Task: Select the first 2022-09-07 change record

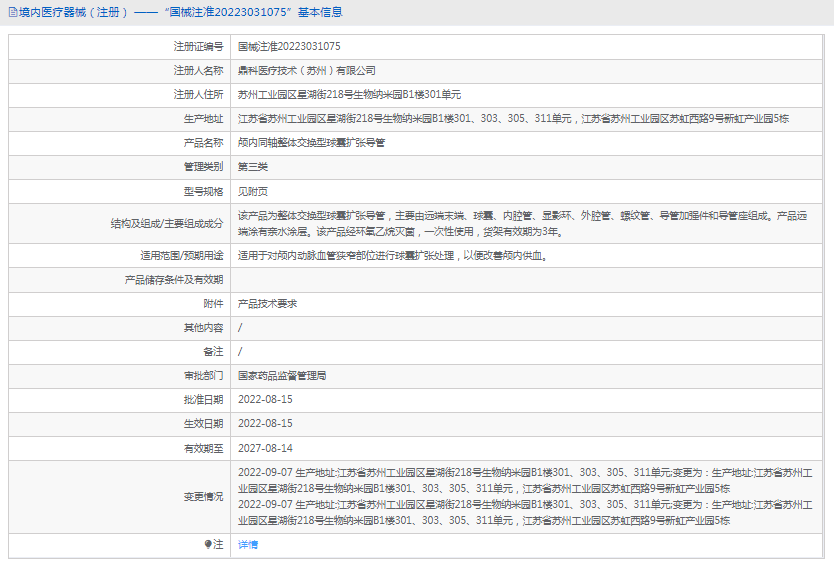Action: pos(525,480)
